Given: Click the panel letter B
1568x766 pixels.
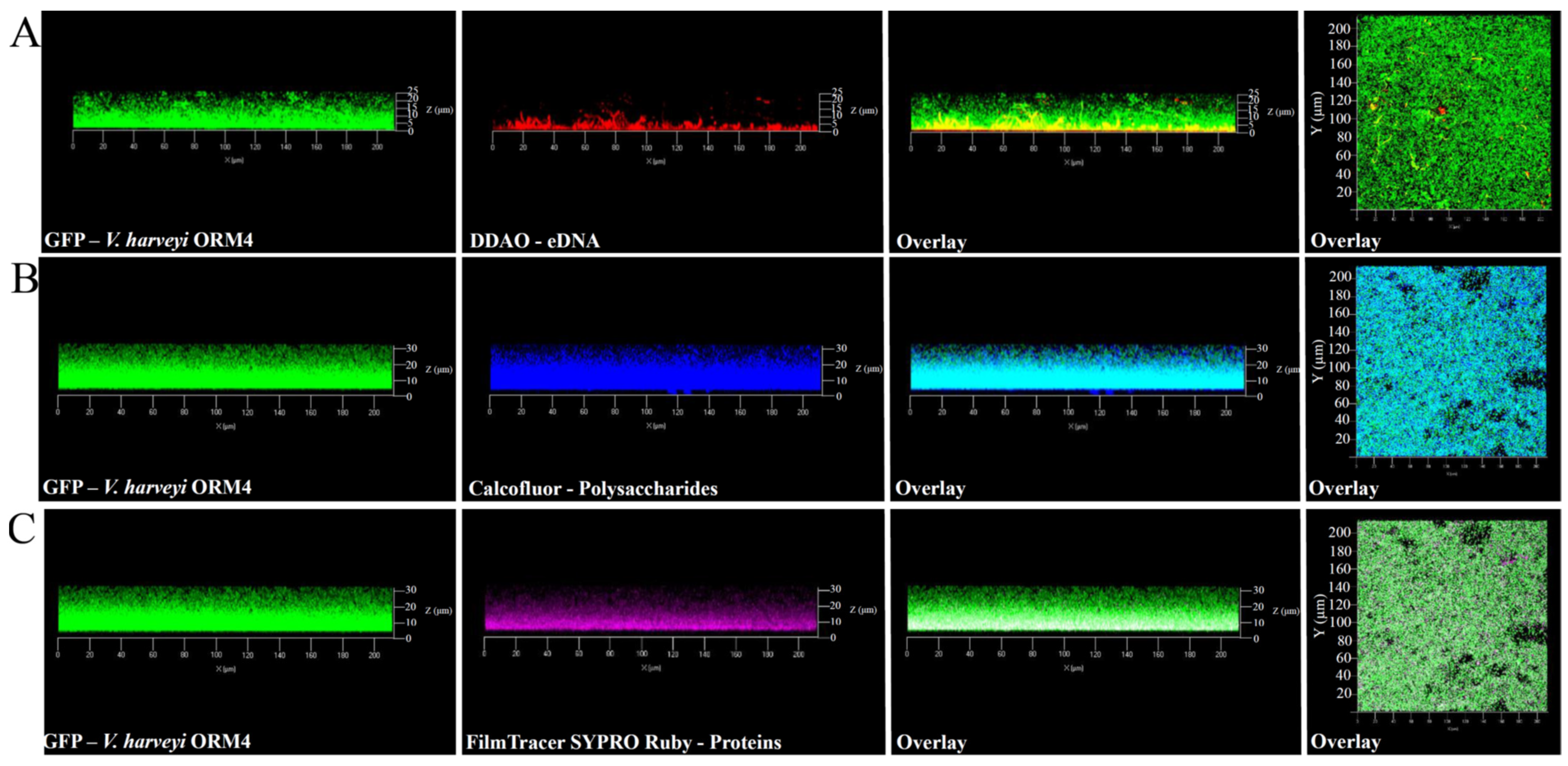Looking at the screenshot, I should (24, 278).
